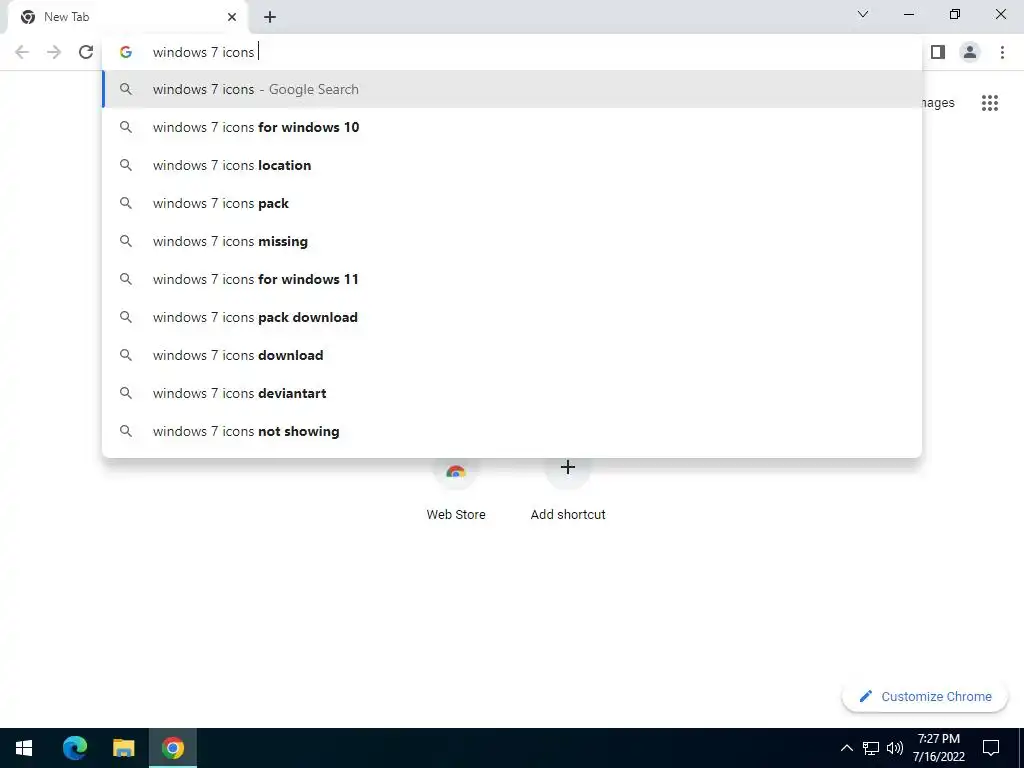Screen dimensions: 1024x768
Task: Click the Chrome taskbar icon
Action: 172,748
